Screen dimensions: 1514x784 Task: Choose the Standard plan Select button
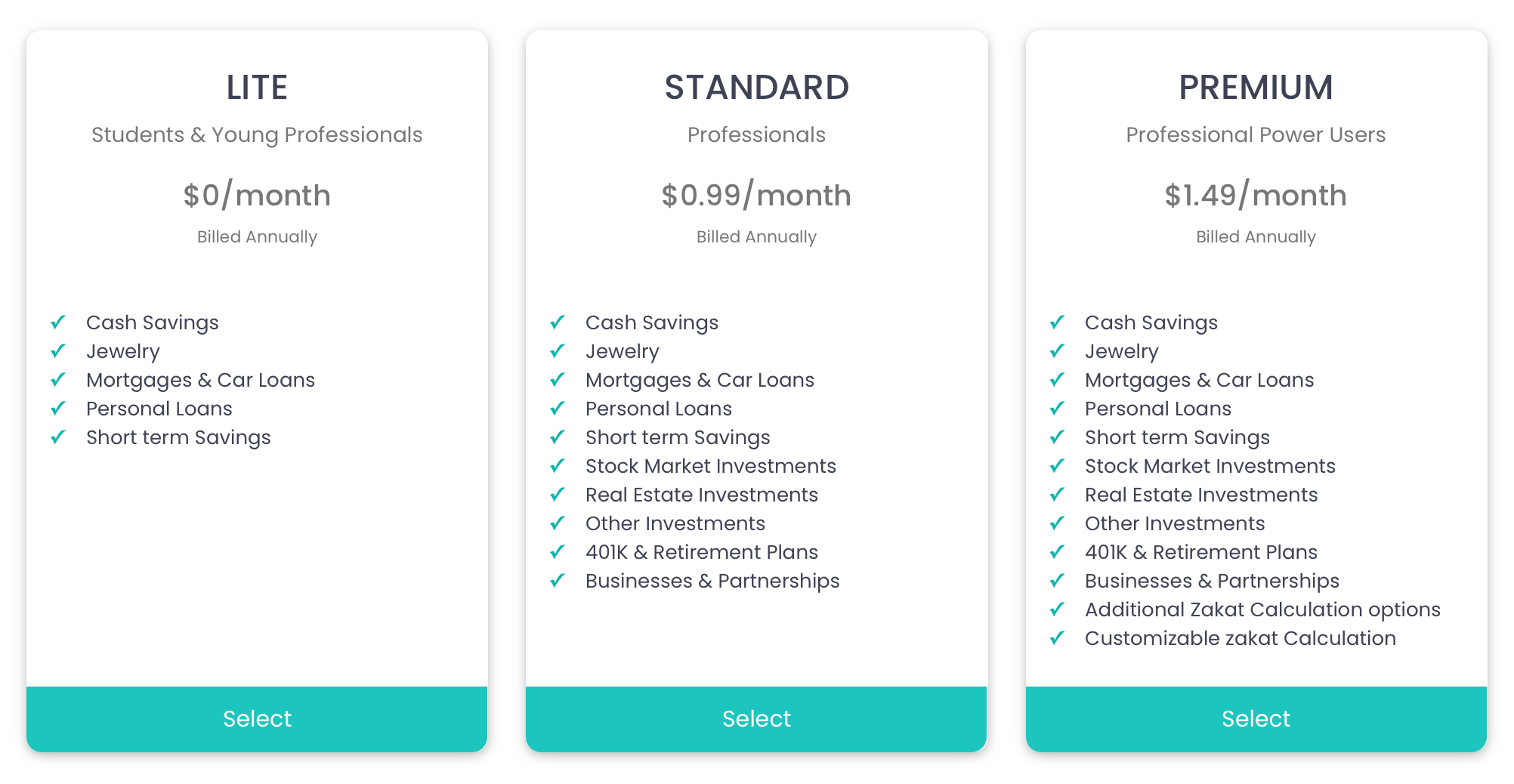(756, 718)
